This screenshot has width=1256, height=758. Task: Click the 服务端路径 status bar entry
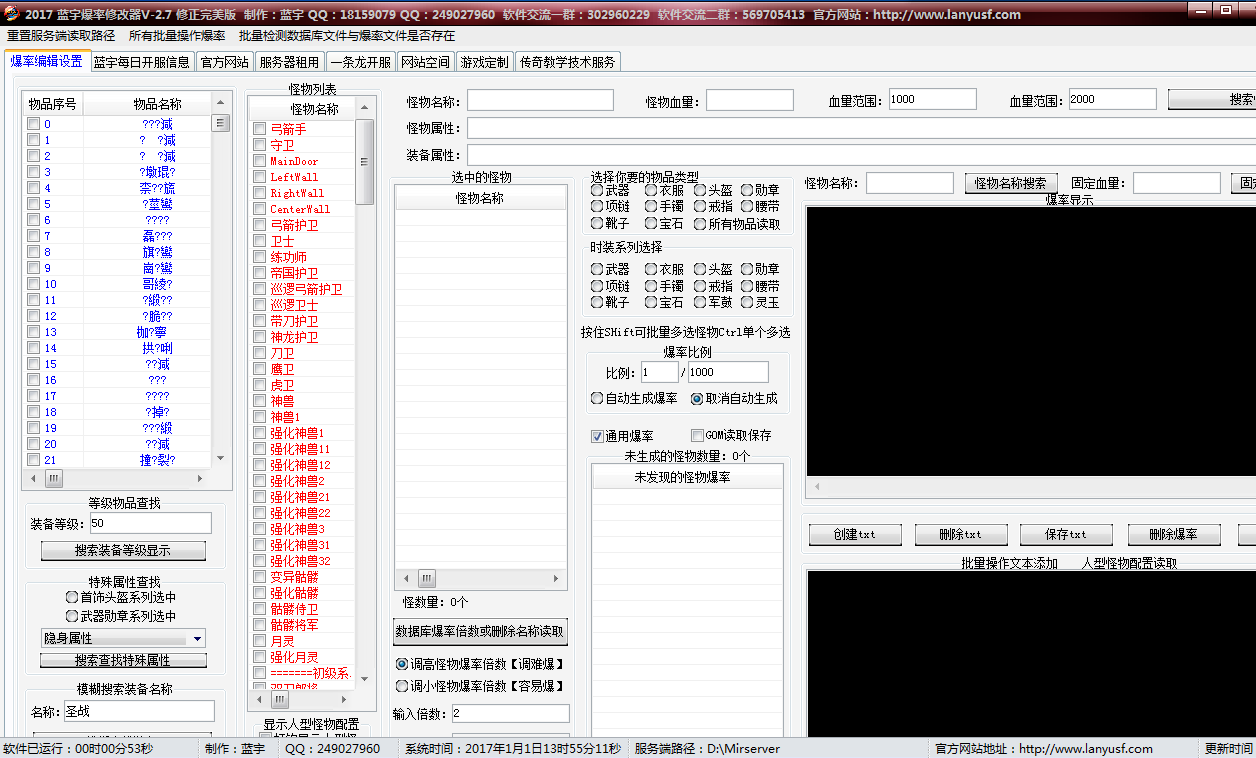tap(707, 748)
